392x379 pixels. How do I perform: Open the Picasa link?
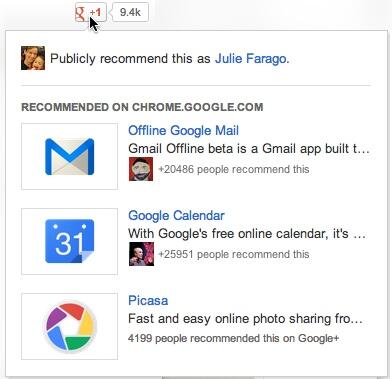[148, 301]
